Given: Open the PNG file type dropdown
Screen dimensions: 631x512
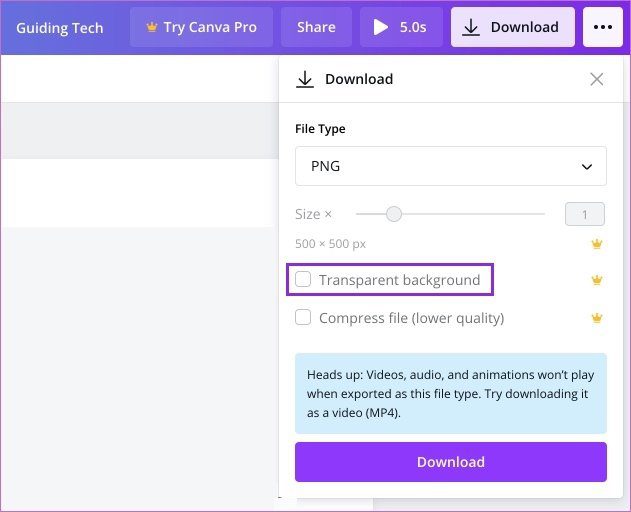Looking at the screenshot, I should (x=451, y=166).
